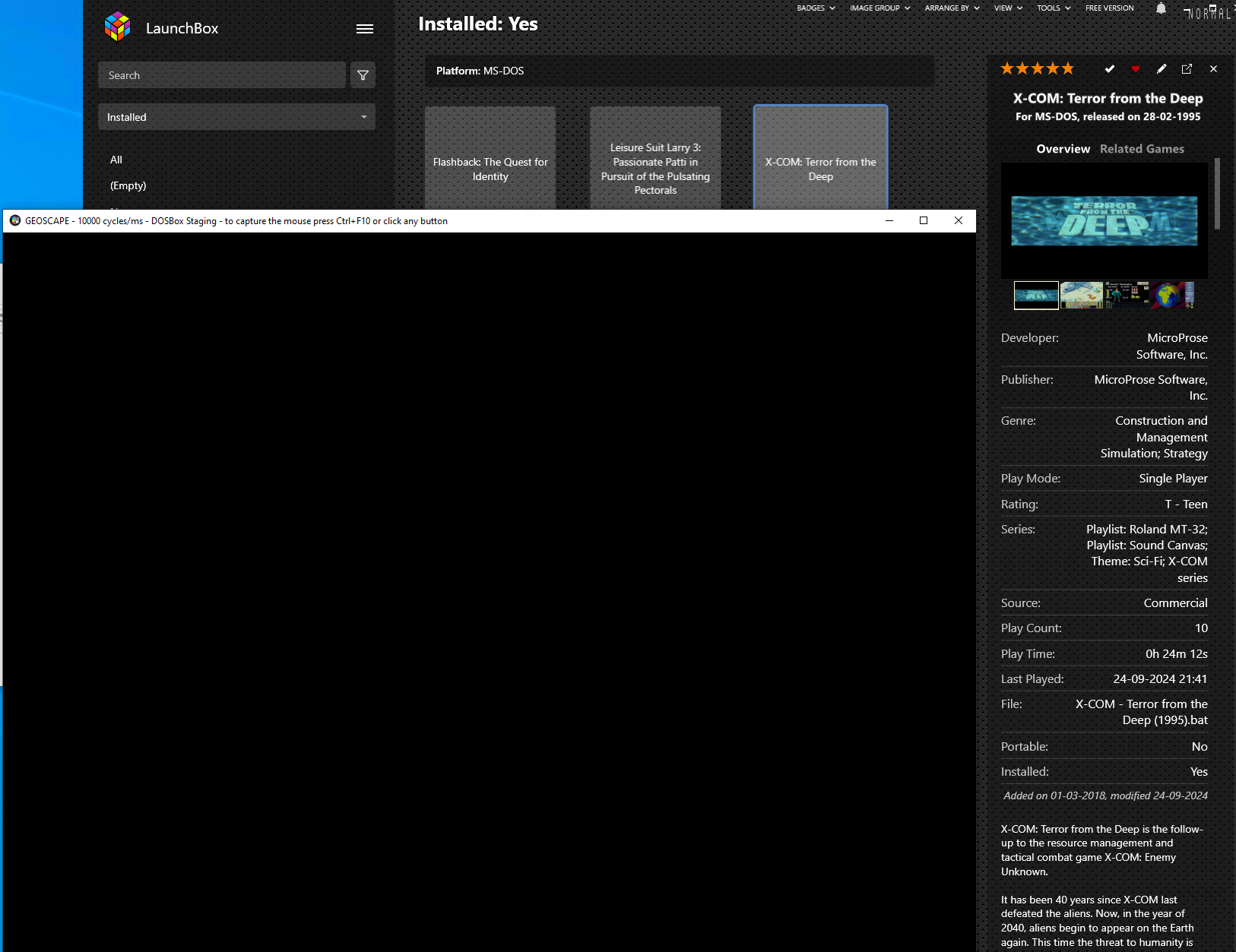Click the Play Count value 10
The image size is (1236, 952).
1201,628
